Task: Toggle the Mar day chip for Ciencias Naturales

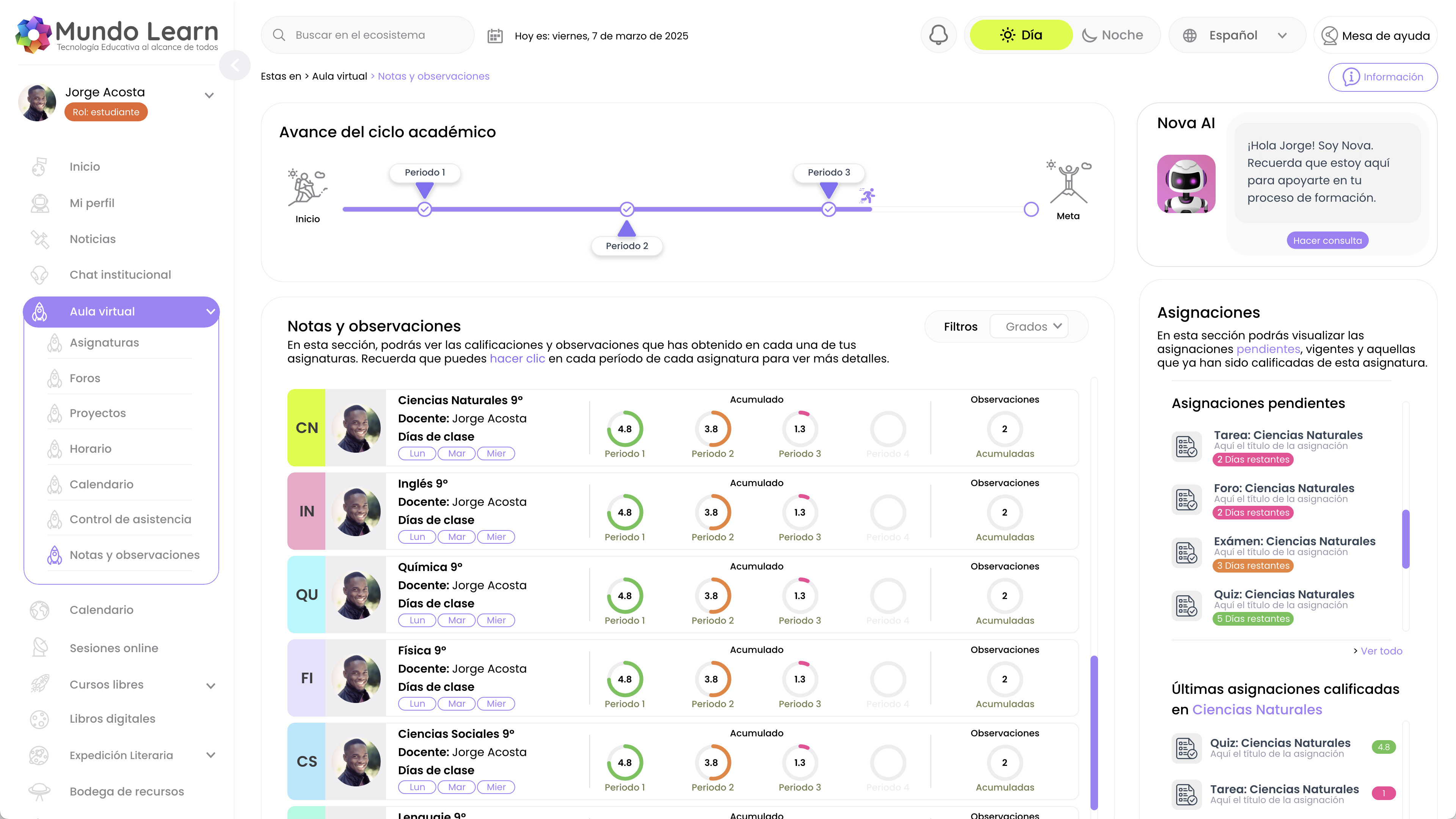Action: point(457,453)
